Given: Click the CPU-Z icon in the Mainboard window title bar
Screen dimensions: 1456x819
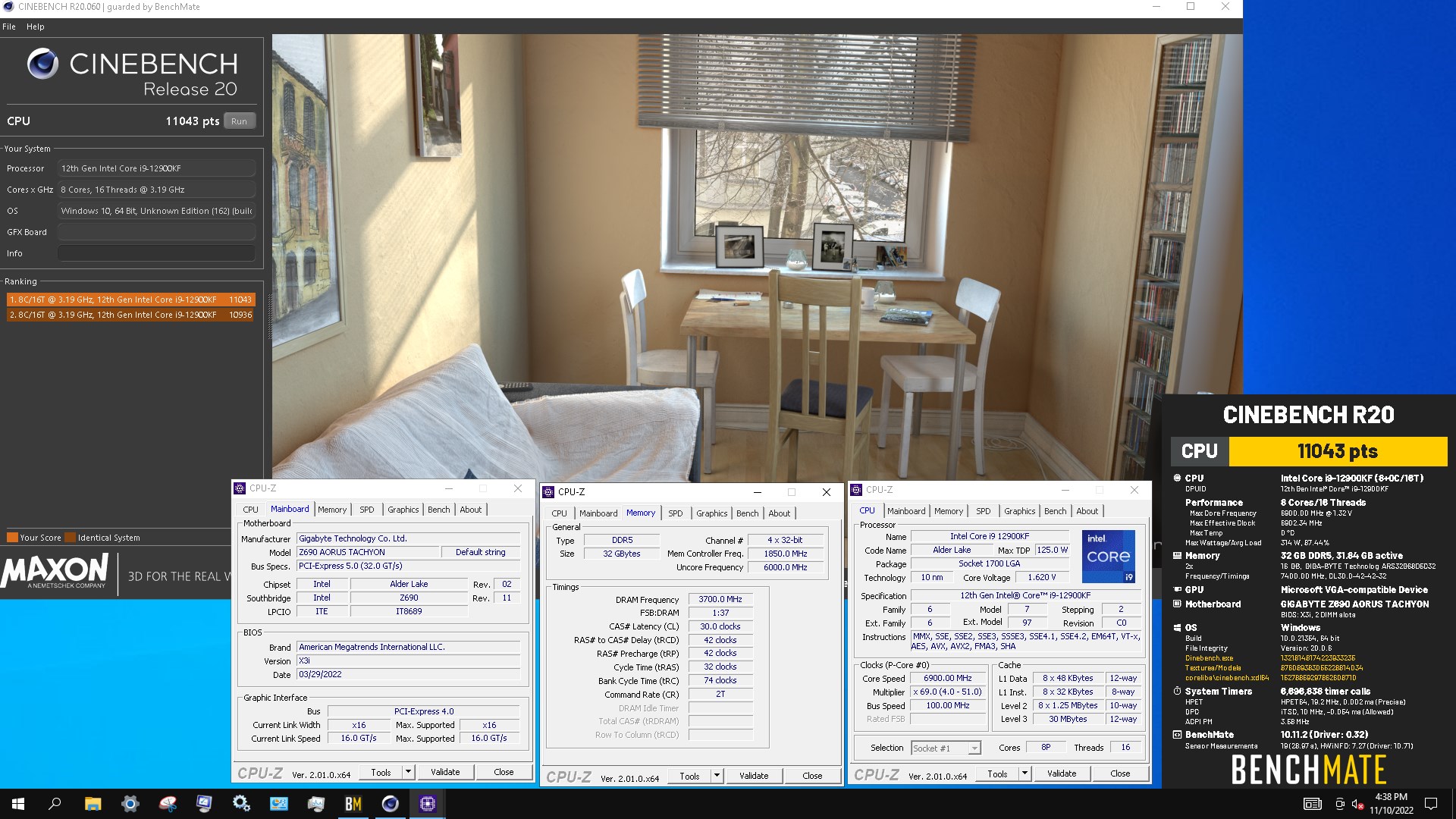Looking at the screenshot, I should click(240, 488).
